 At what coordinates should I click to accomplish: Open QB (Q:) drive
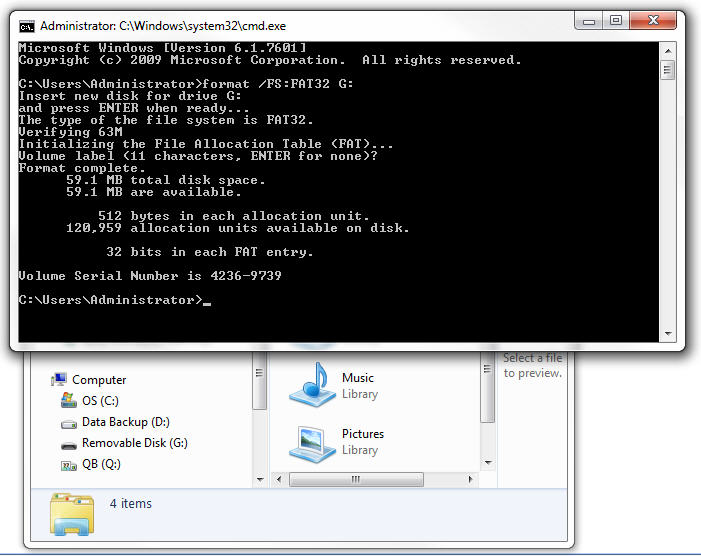pos(101,464)
